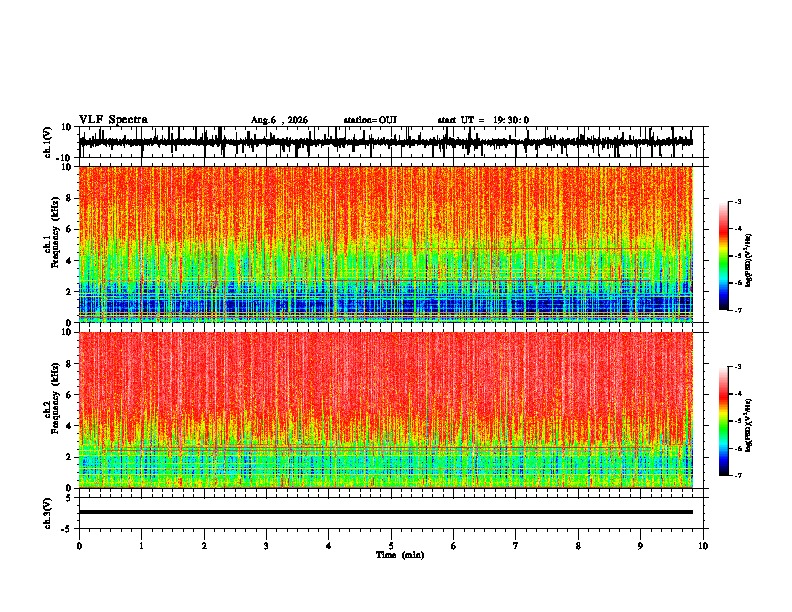This screenshot has width=792, height=612.
Task: Click the 6 kHz tick on ch.1 spectrogram
Action: click(x=69, y=229)
